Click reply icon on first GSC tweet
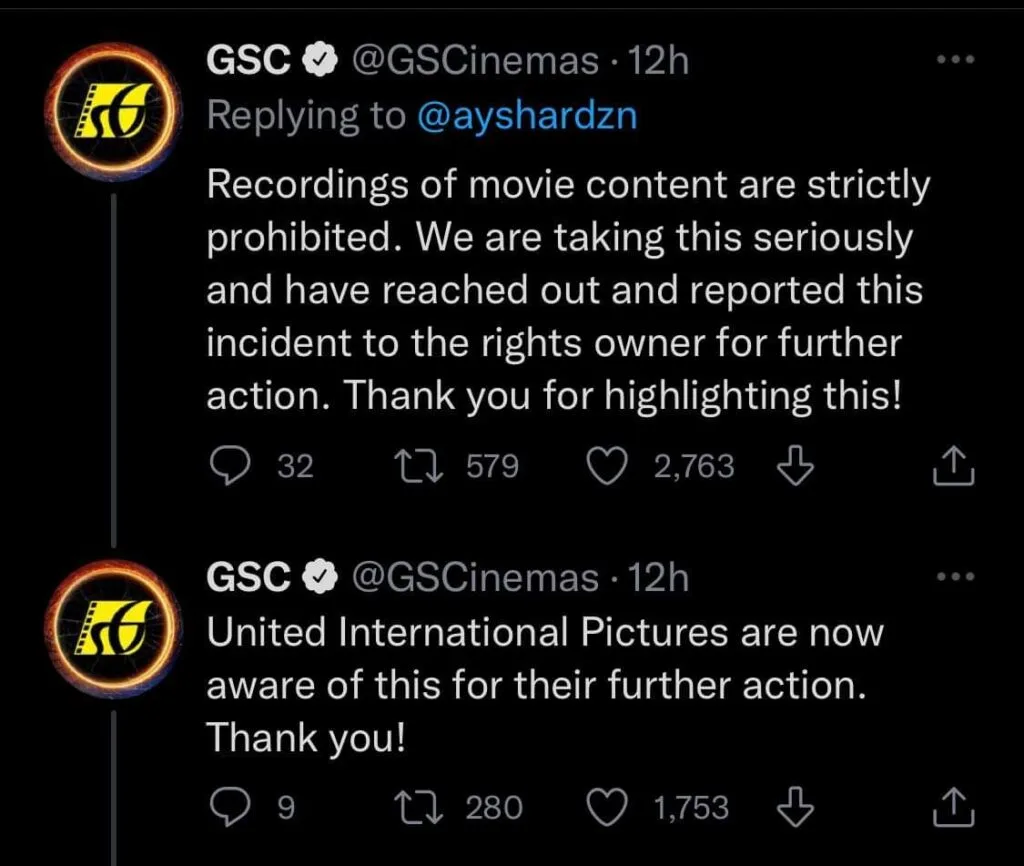This screenshot has width=1024, height=866. click(x=231, y=466)
